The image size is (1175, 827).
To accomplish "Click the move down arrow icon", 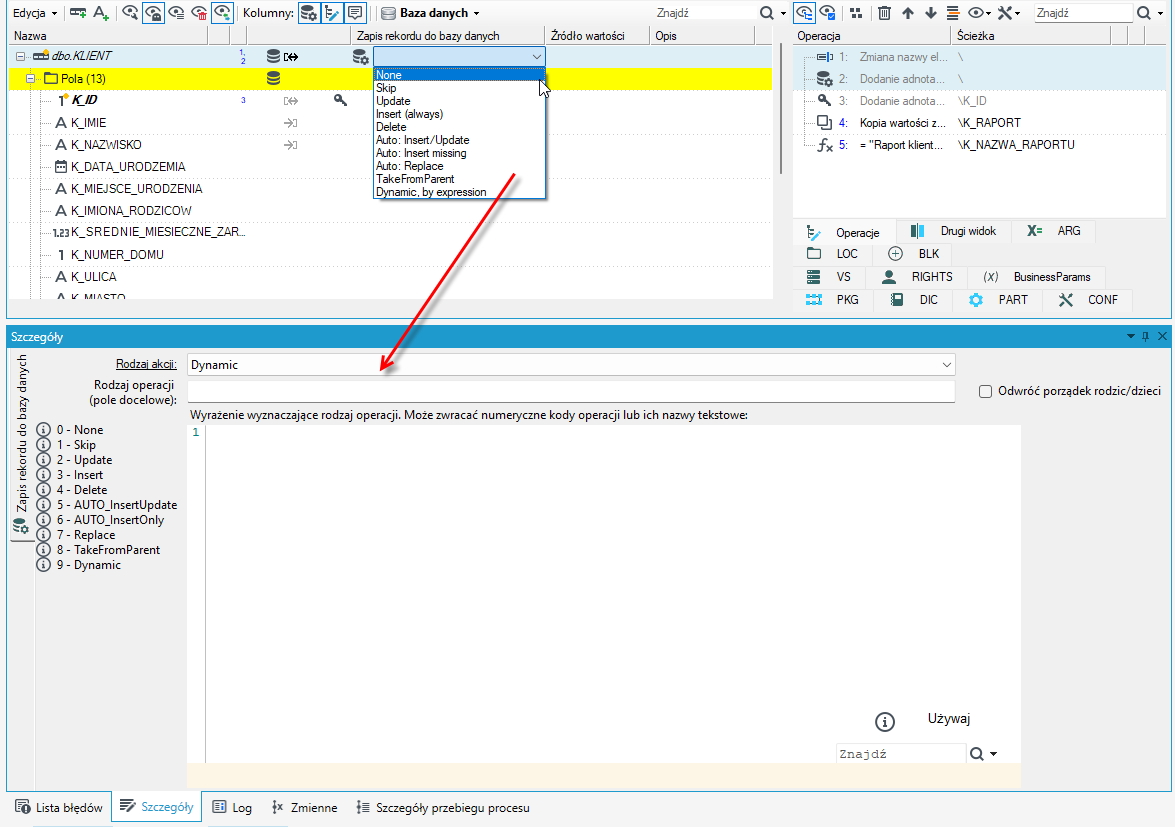I will tap(931, 13).
